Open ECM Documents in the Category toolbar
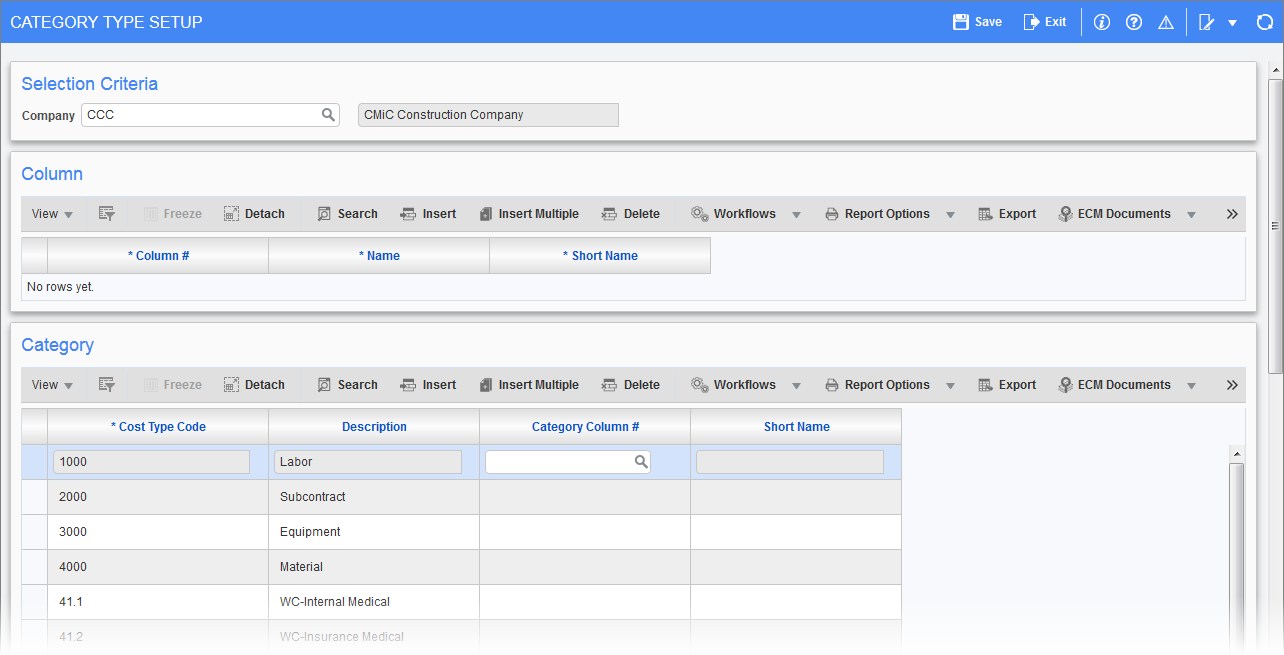The height and width of the screenshot is (655, 1284). point(1114,384)
